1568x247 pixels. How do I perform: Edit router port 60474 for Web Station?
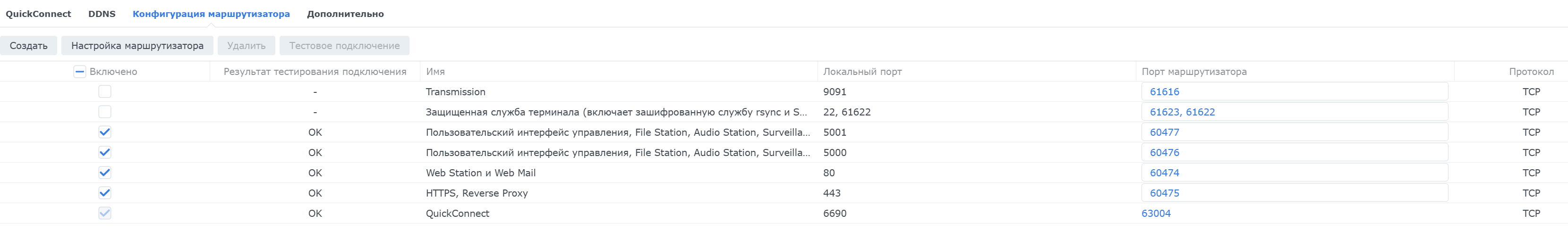(x=1294, y=173)
